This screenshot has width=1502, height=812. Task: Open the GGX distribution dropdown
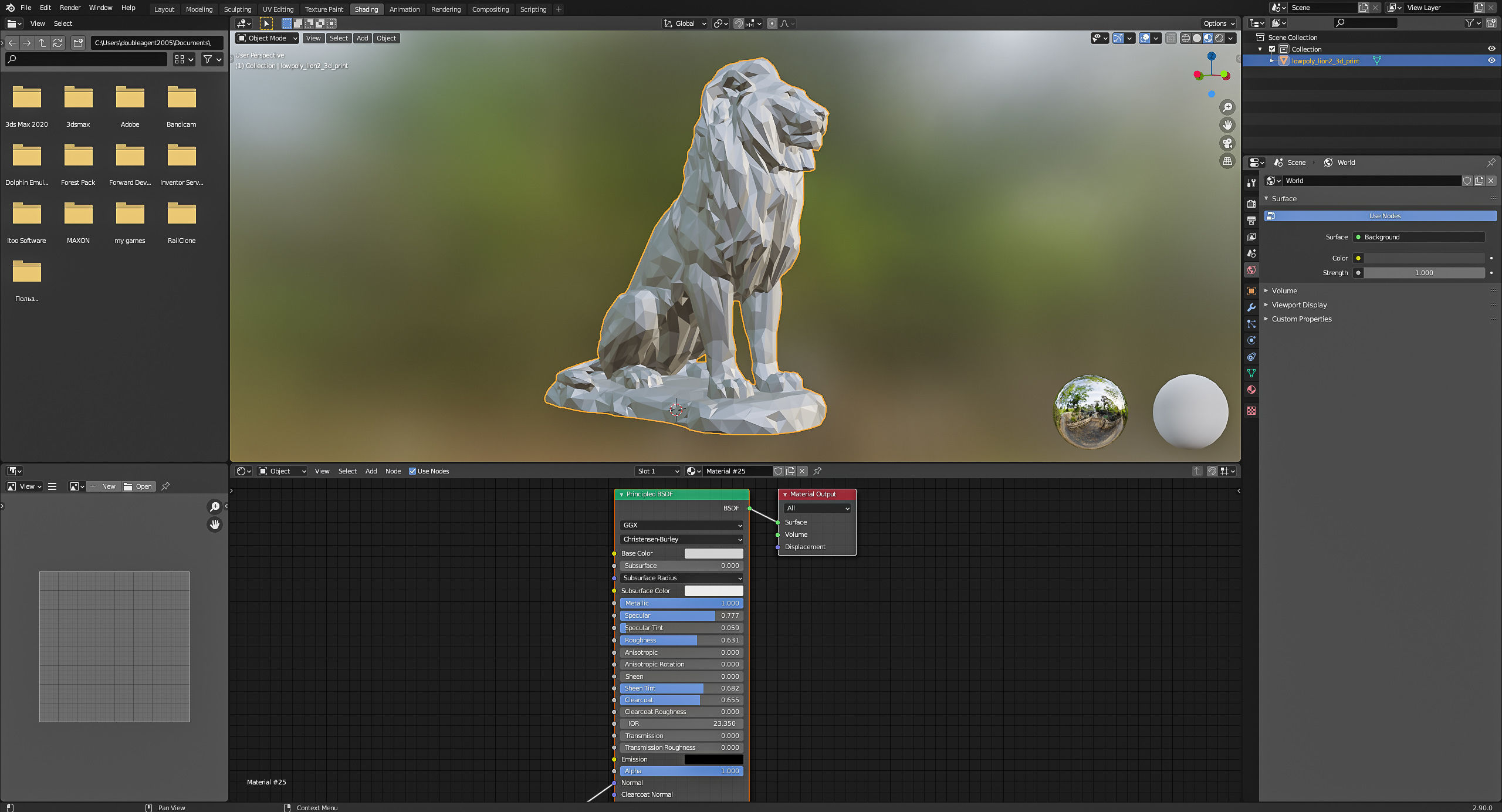[681, 525]
